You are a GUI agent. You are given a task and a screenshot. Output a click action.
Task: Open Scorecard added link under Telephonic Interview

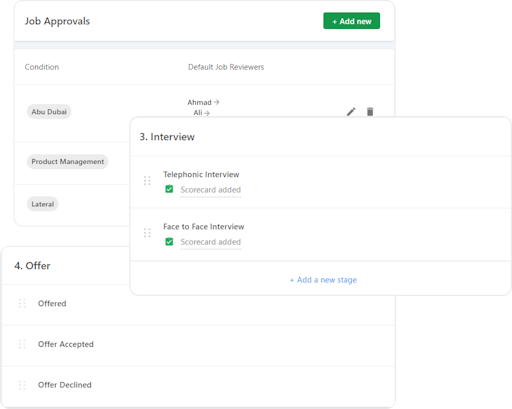211,190
